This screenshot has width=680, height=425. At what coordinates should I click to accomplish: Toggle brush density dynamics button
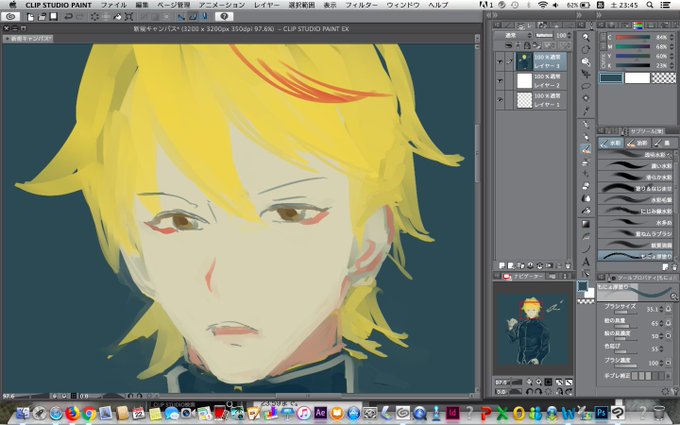[668, 363]
